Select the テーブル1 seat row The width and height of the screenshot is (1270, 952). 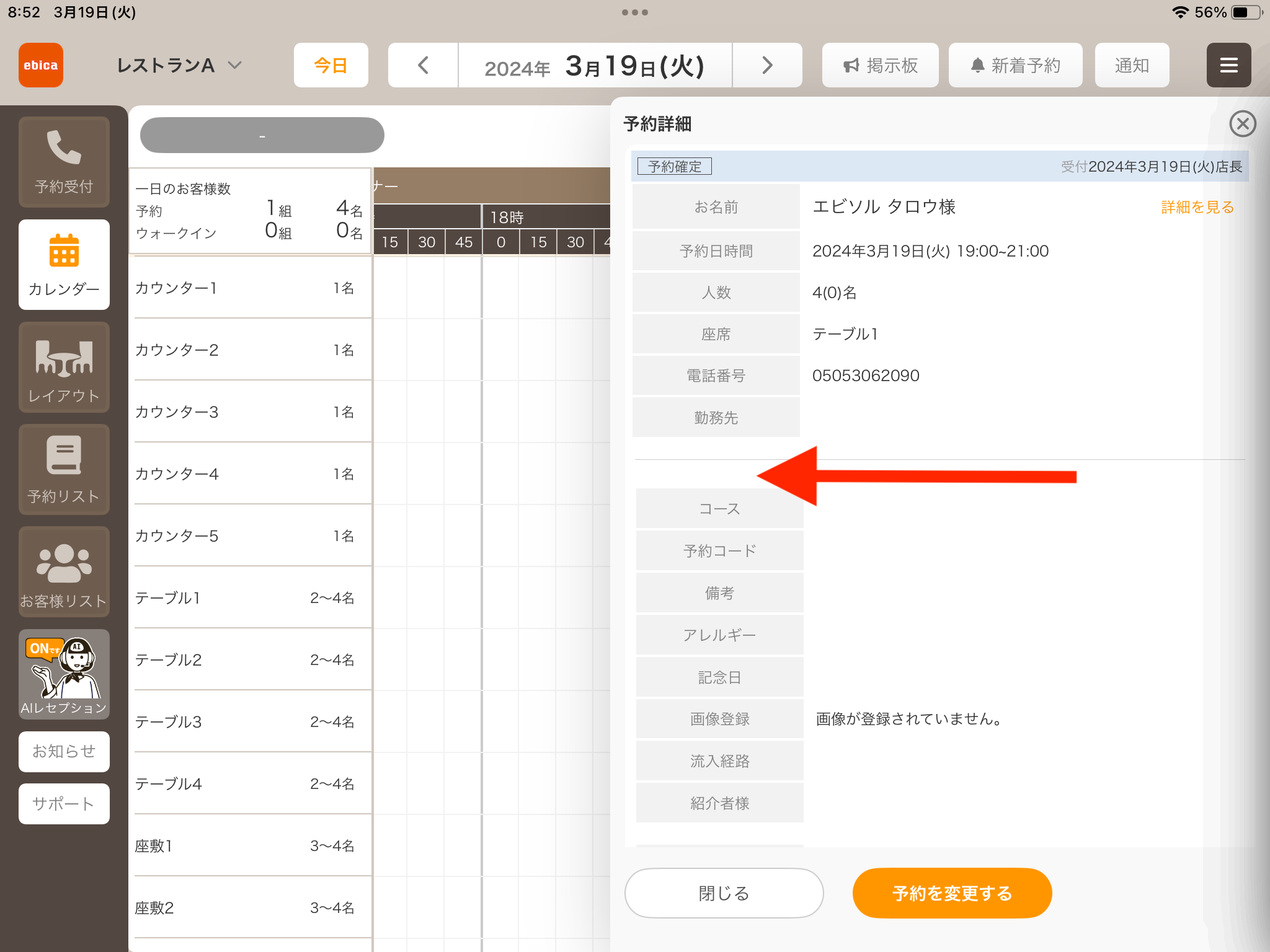(252, 597)
